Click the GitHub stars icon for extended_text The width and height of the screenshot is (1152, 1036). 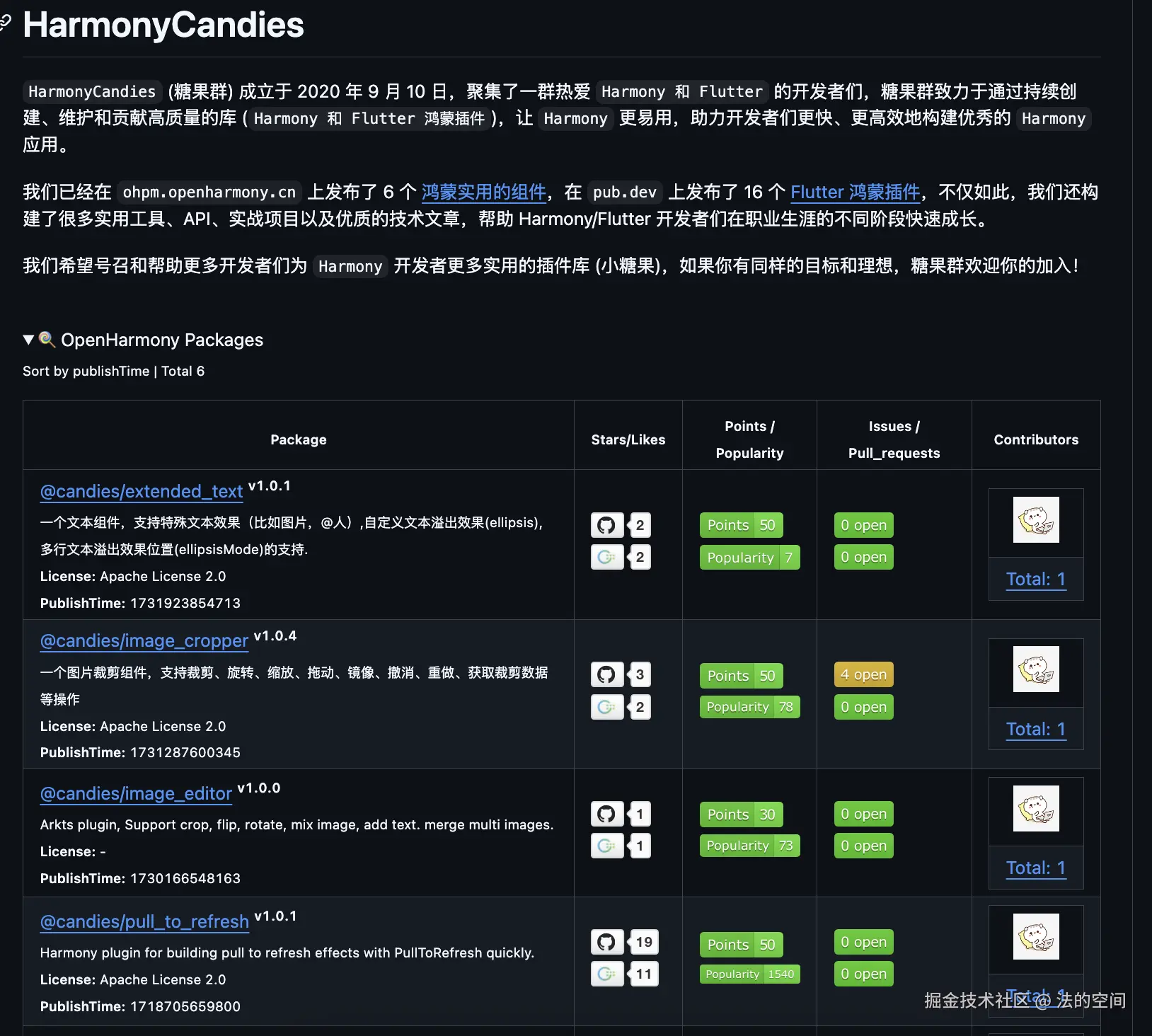point(606,524)
